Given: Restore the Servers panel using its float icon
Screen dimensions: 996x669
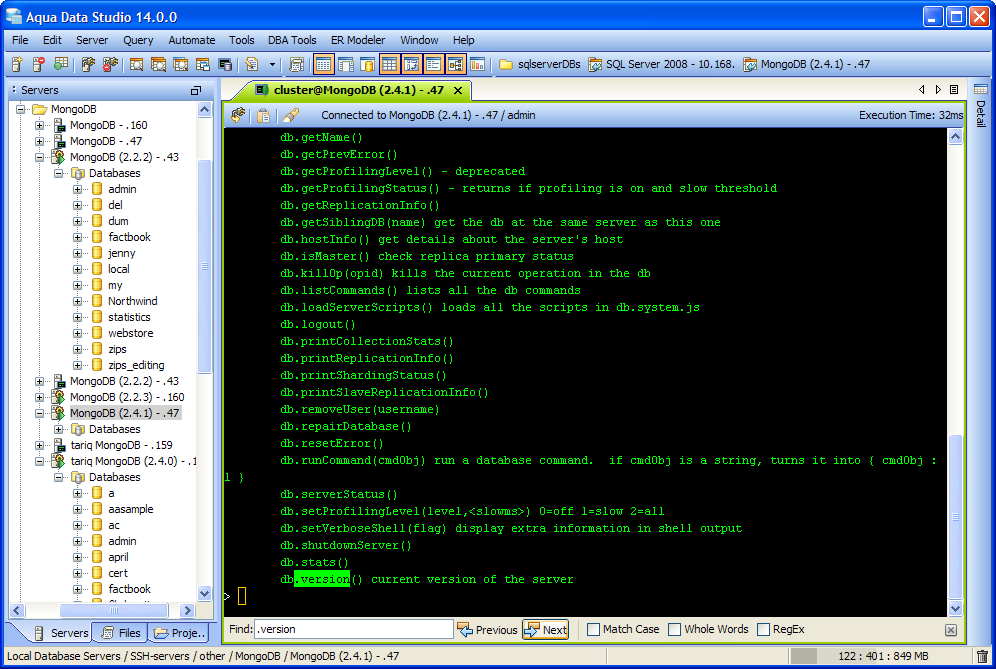Looking at the screenshot, I should (196, 90).
